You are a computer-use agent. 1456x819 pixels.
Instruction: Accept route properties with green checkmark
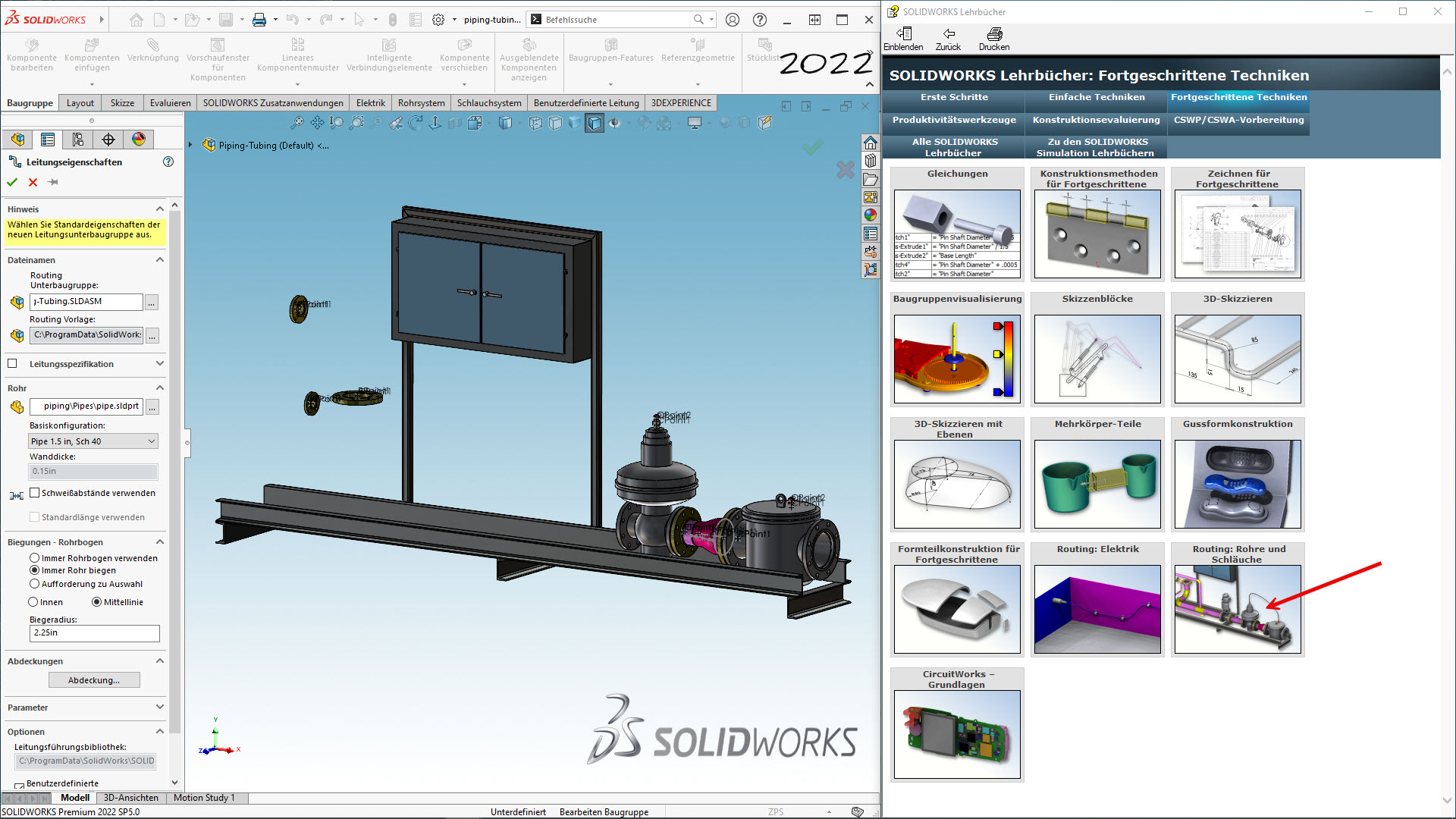pyautogui.click(x=12, y=182)
